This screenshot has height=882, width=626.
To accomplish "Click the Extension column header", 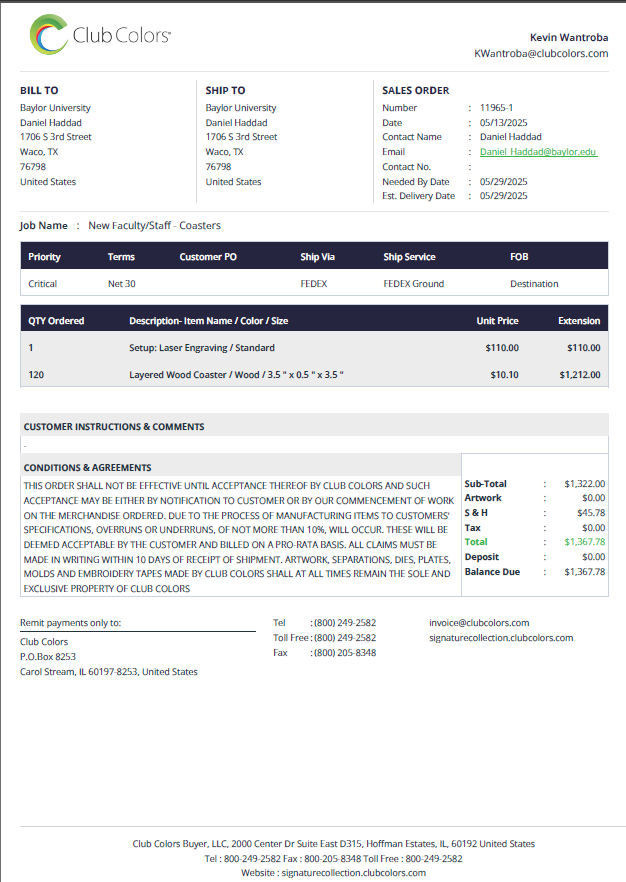I will click(x=579, y=321).
